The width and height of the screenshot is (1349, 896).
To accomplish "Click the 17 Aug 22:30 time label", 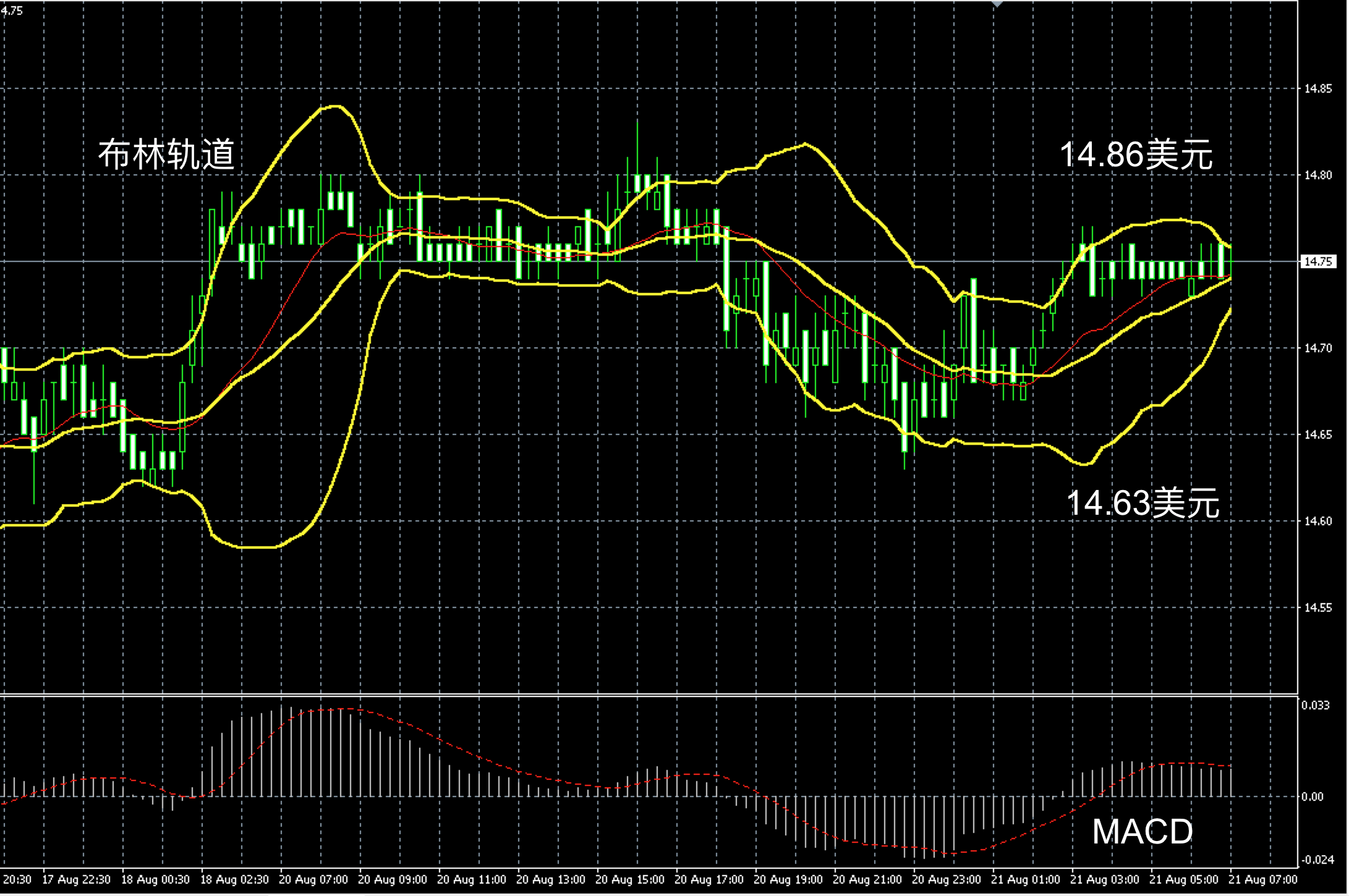I will click(x=76, y=880).
